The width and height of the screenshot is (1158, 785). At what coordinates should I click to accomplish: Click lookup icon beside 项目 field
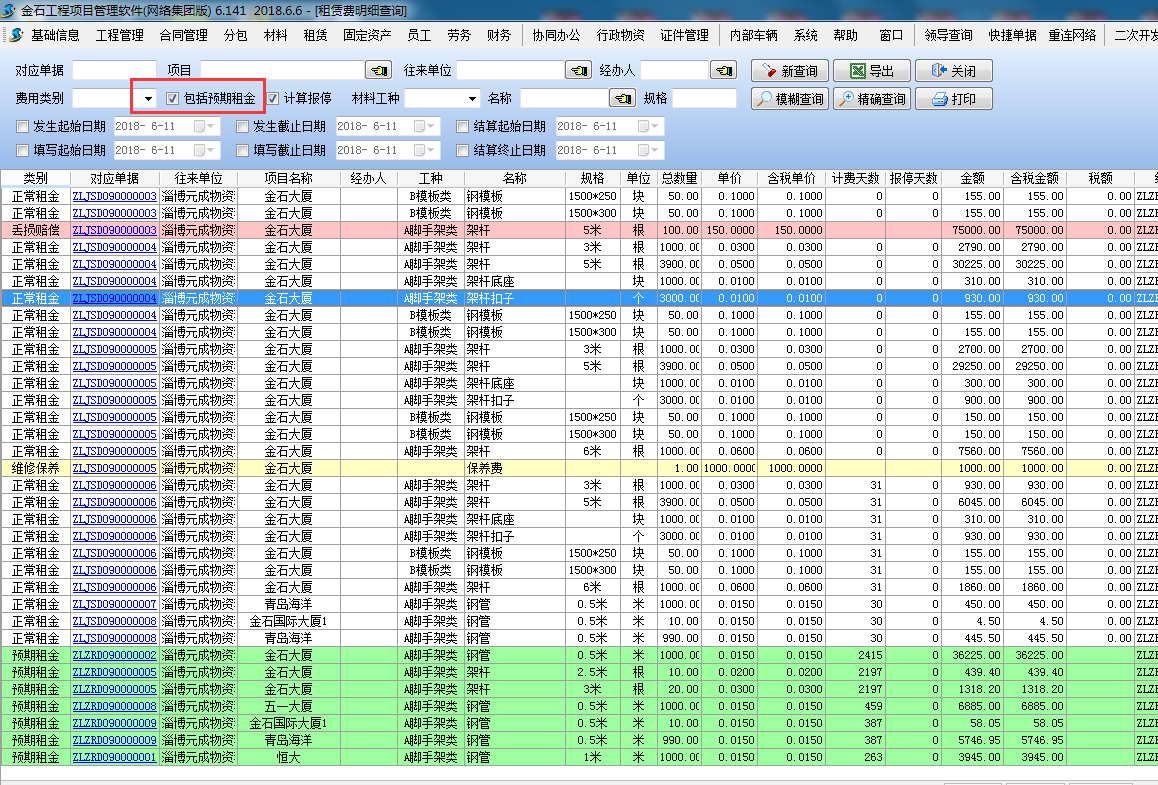[379, 71]
